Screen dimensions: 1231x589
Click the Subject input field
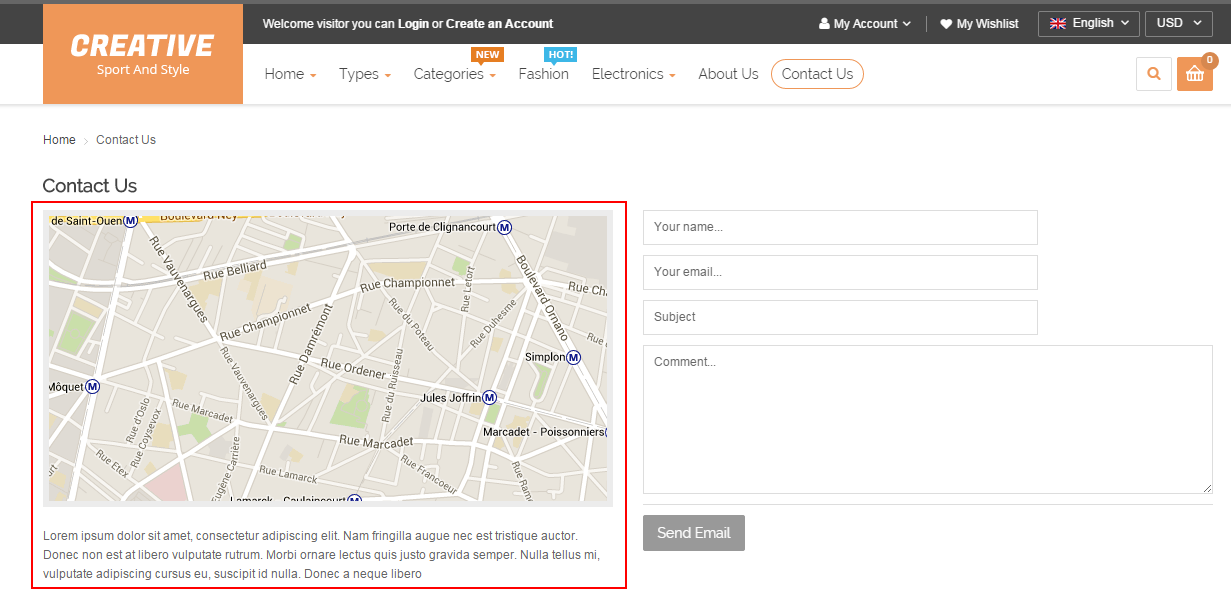coord(840,317)
